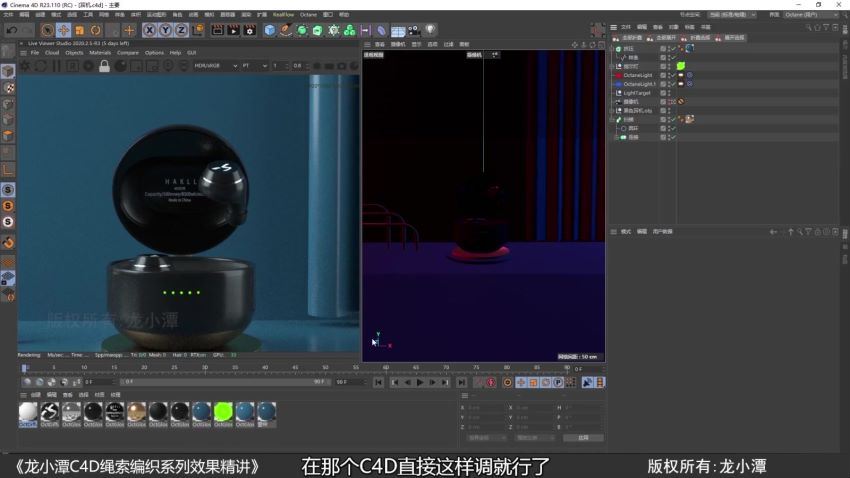Screen dimensions: 850x478
Task: Toggle the Y axis lock
Action: [165, 30]
